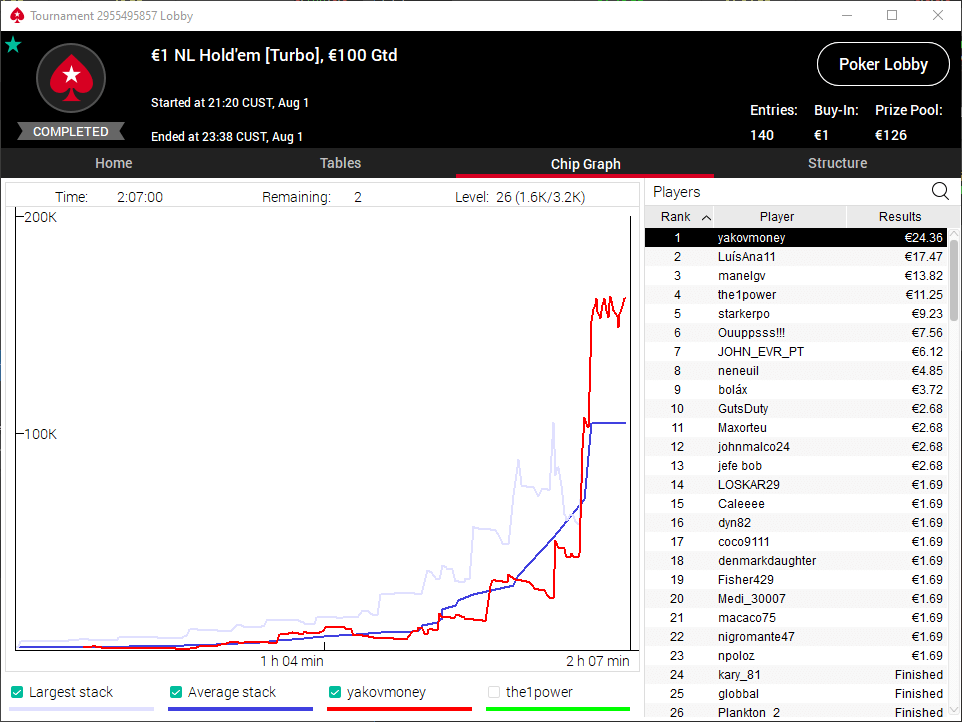Select player row yakovmoney

[x=796, y=237]
